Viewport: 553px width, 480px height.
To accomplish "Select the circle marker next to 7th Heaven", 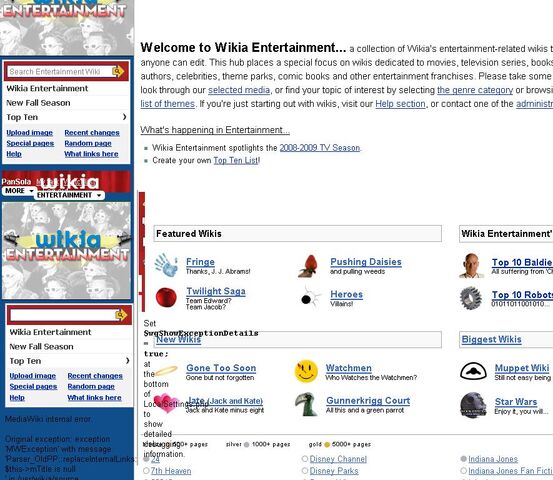I will coord(146,470).
